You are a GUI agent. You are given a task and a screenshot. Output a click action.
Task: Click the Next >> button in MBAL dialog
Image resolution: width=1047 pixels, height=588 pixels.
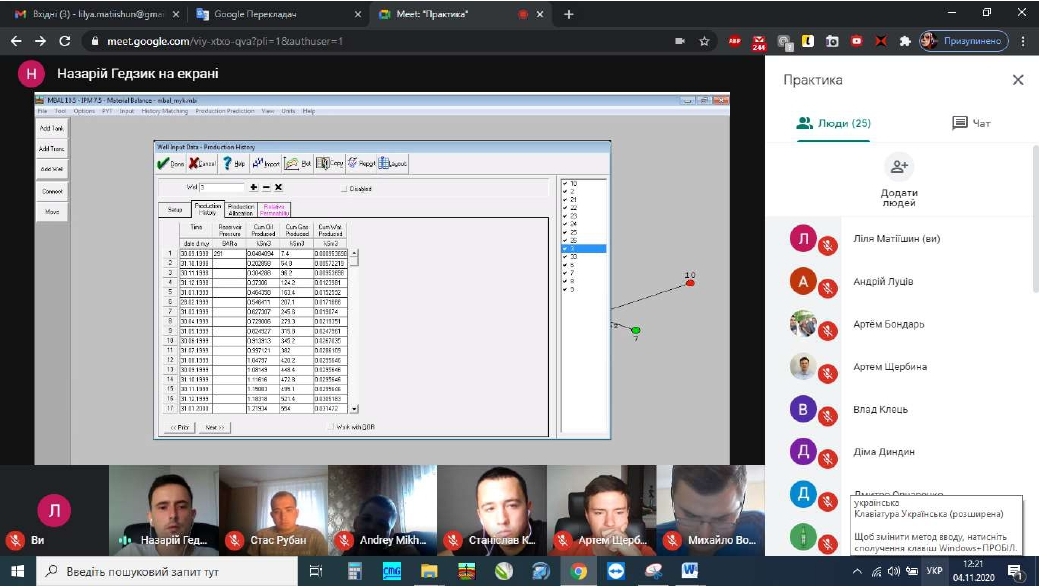[214, 427]
